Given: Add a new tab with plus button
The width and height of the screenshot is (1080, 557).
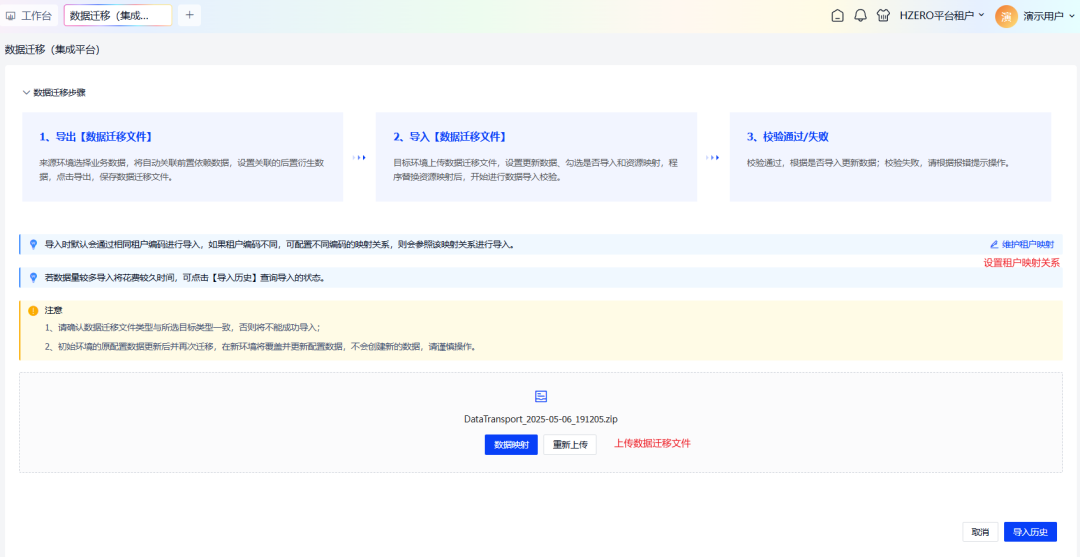Looking at the screenshot, I should (189, 15).
